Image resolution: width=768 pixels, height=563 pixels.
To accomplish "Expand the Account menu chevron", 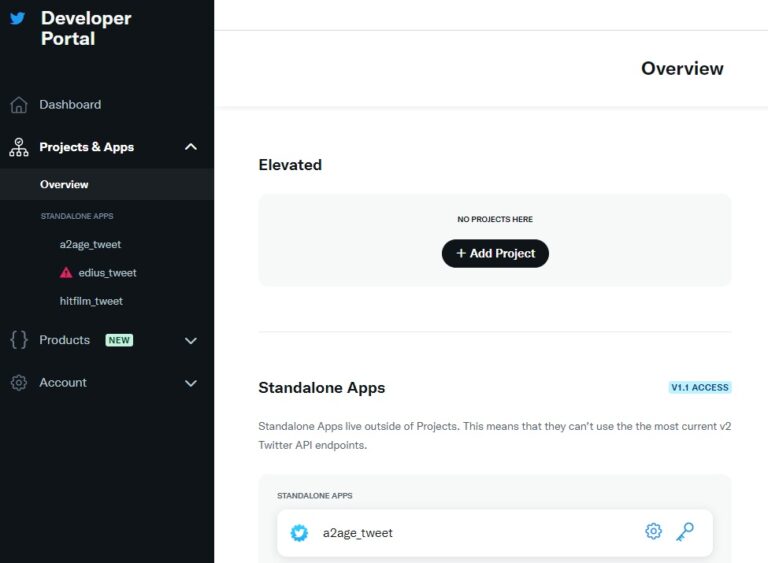I will [x=191, y=383].
